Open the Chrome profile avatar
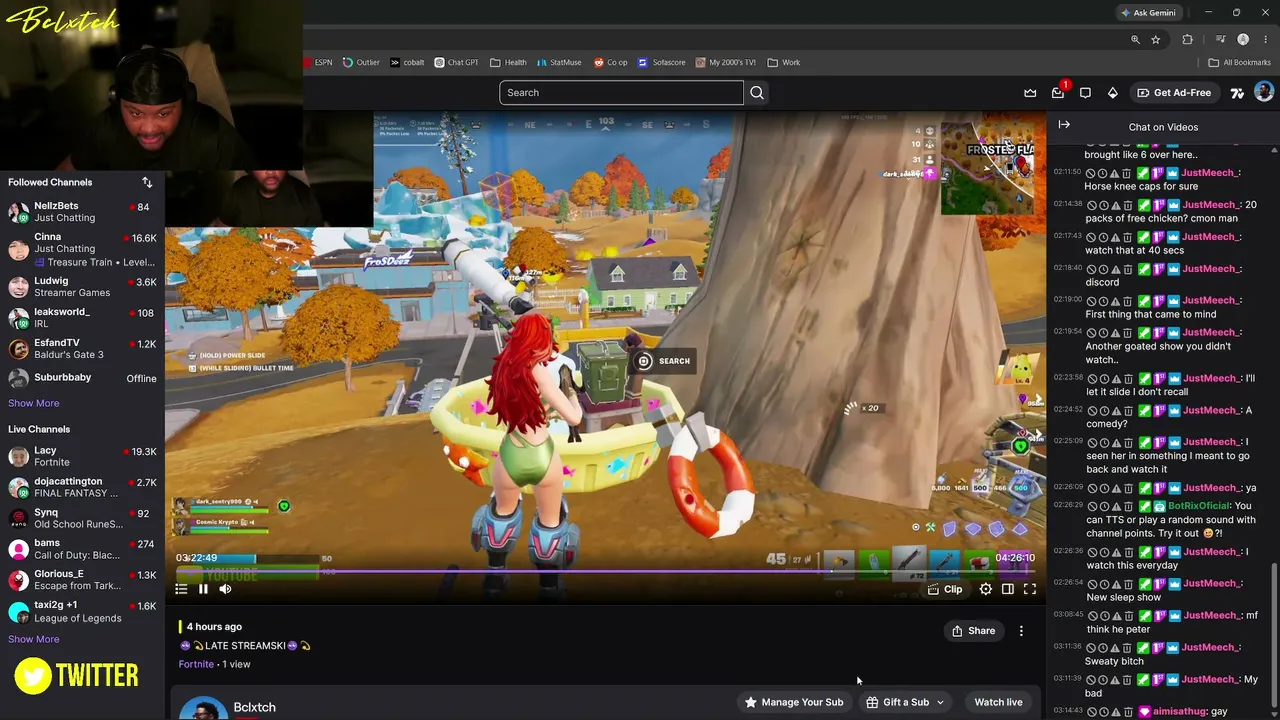 [x=1243, y=40]
